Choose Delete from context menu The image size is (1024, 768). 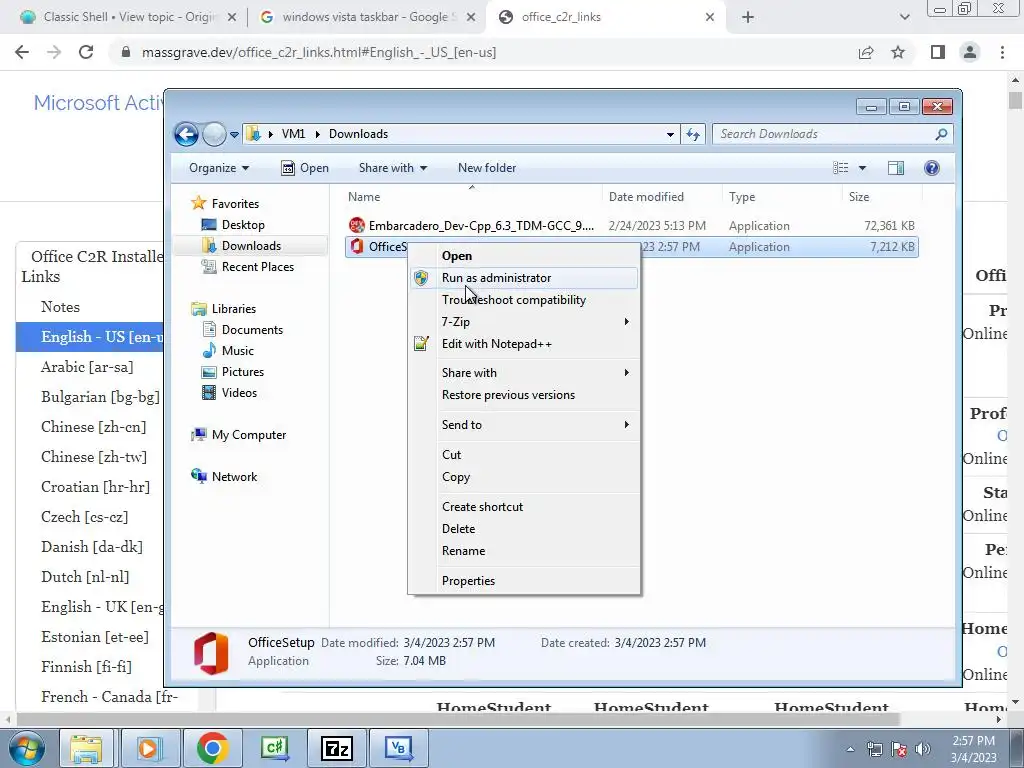[x=524, y=529]
